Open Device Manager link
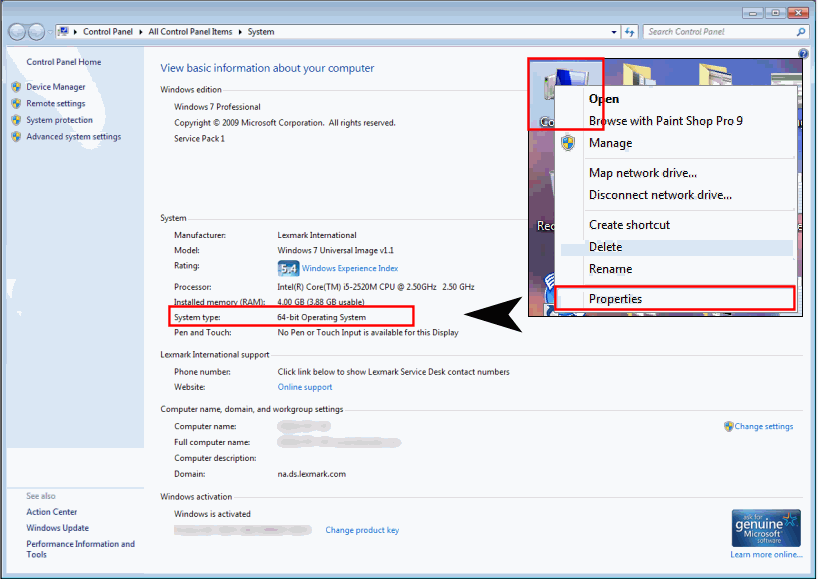The height and width of the screenshot is (579, 818). pos(56,87)
